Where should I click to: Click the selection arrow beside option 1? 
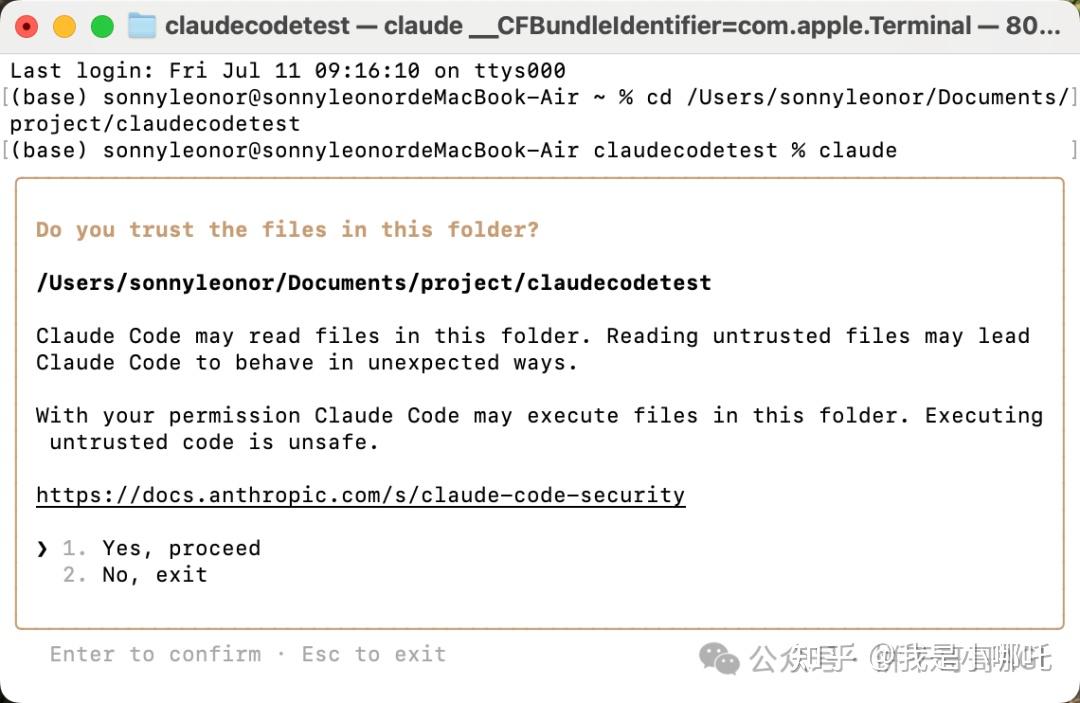(42, 548)
